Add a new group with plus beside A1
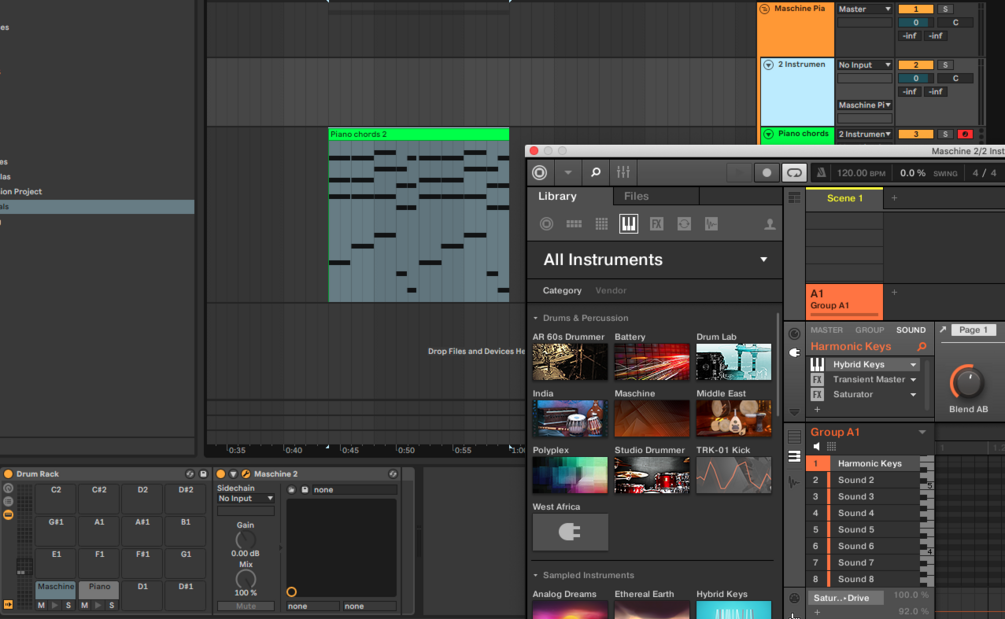This screenshot has height=619, width=1005. point(894,292)
